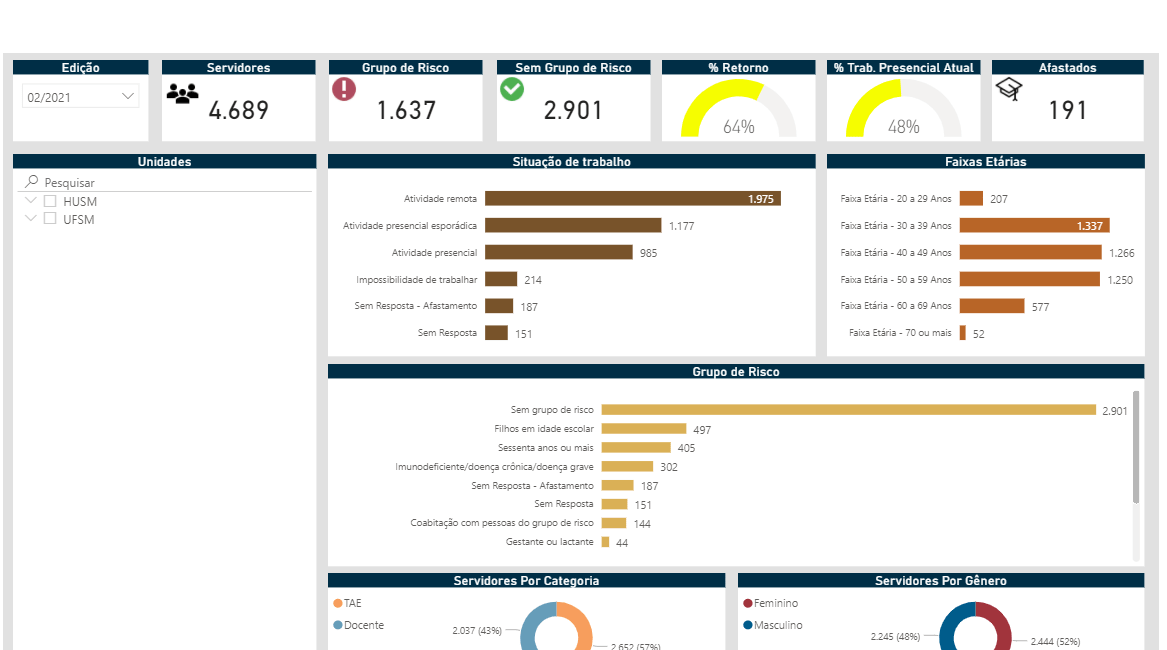
Task: Expand the HUSM tree node chevron
Action: coord(30,201)
